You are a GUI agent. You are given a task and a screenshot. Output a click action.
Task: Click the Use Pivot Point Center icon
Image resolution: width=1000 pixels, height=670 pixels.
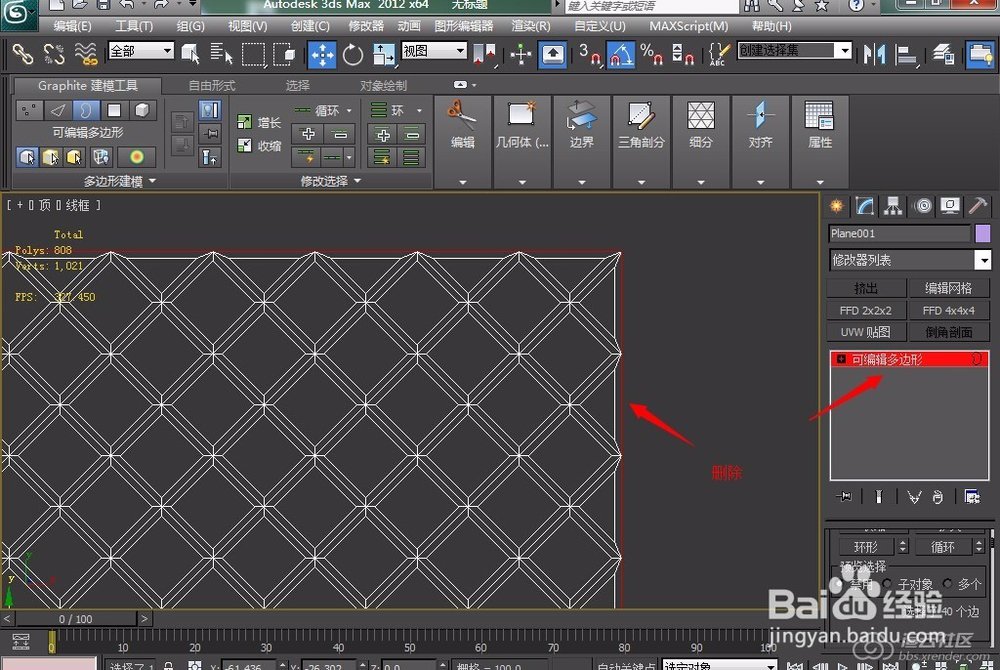tap(484, 54)
